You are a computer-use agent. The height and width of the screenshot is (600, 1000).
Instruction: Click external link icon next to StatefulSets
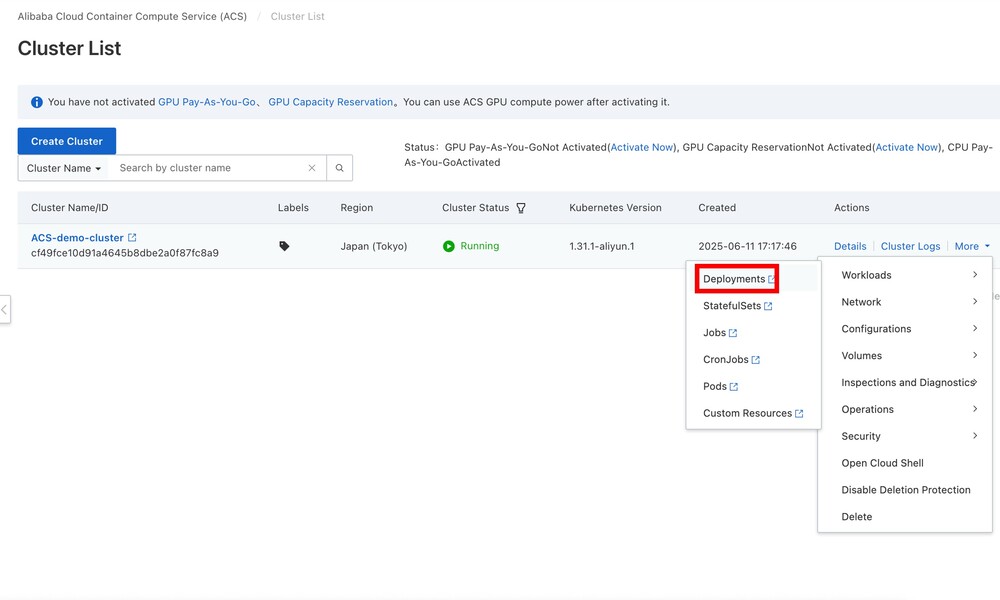(x=768, y=306)
